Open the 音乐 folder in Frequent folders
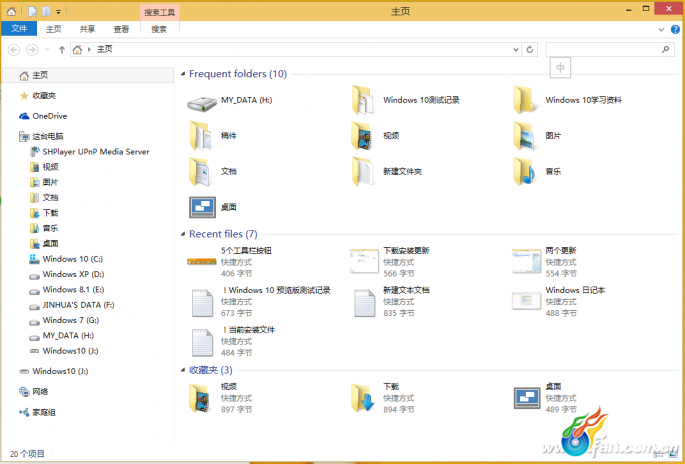This screenshot has height=464, width=685. pyautogui.click(x=537, y=171)
